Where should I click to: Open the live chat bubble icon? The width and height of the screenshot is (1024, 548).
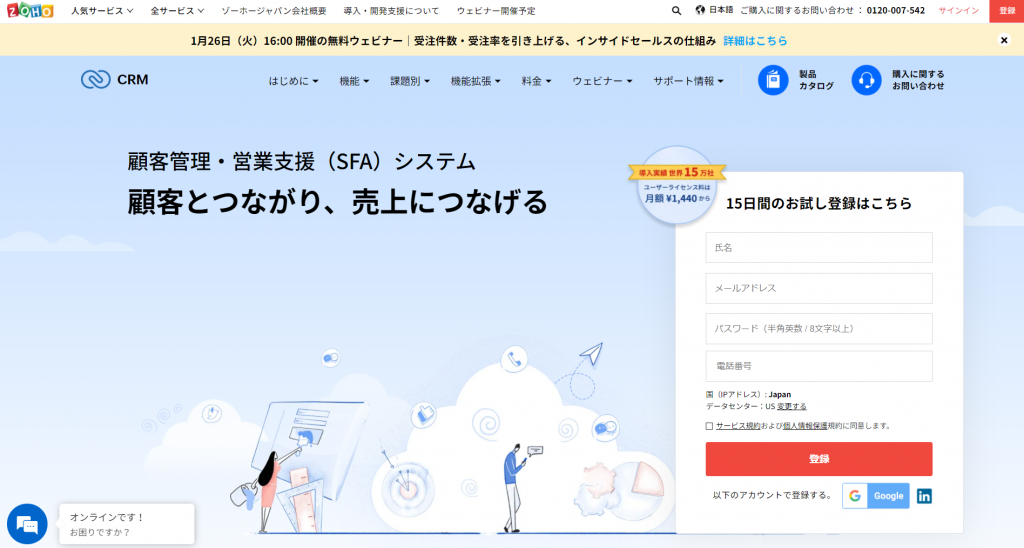27,524
